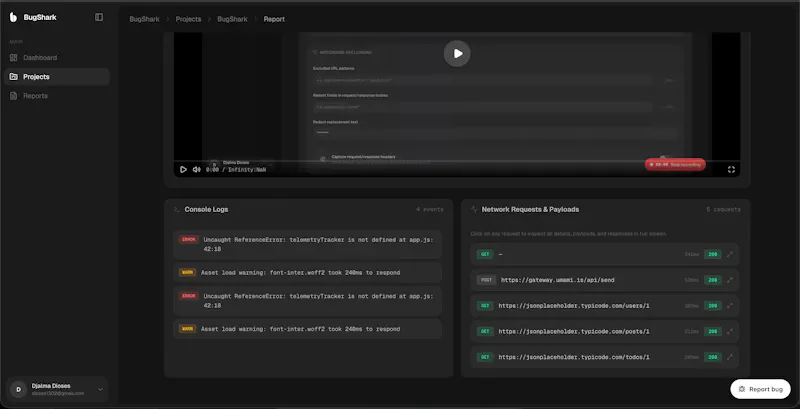Play the recording using the large center play button

coord(457,54)
